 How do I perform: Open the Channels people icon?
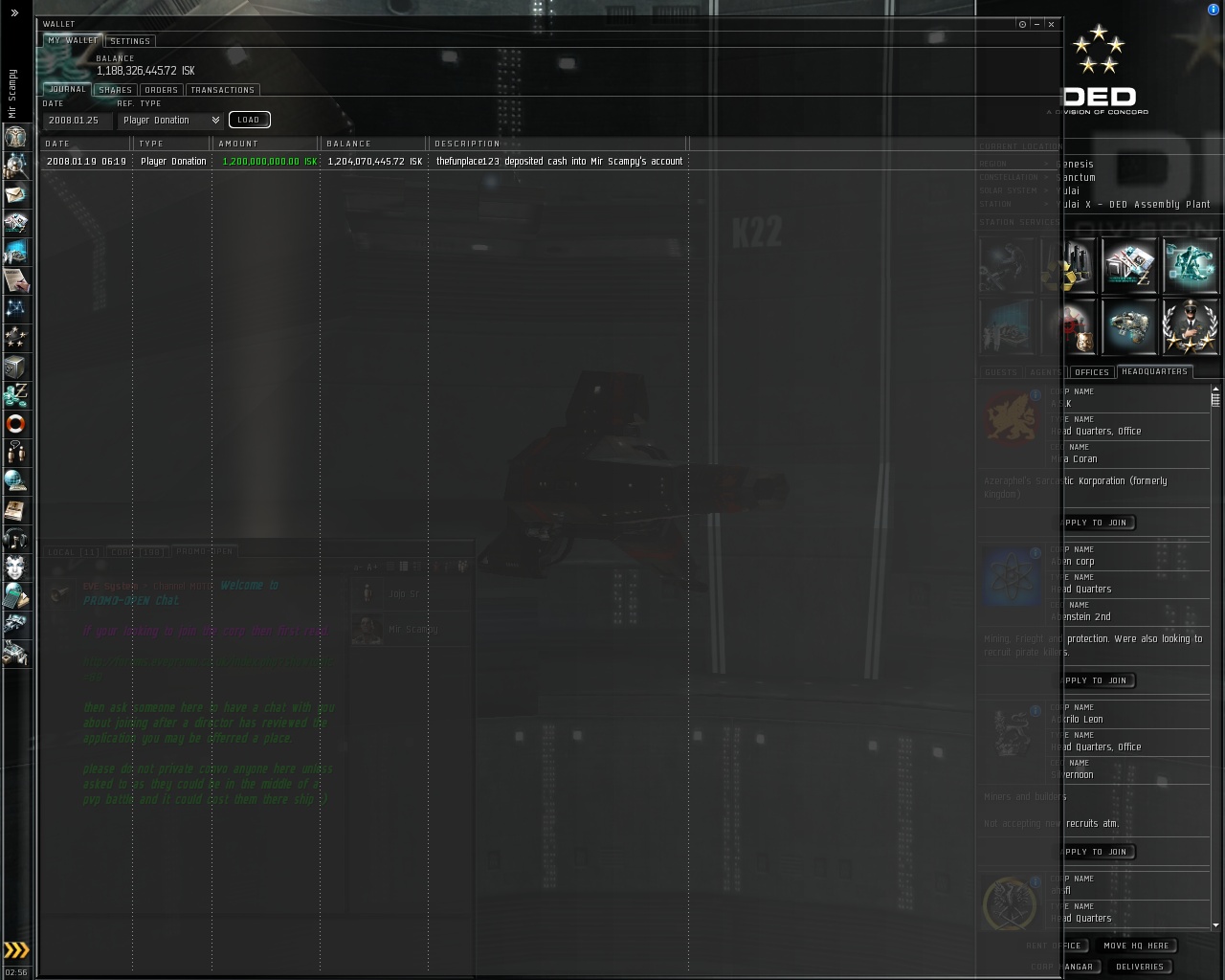pyautogui.click(x=16, y=453)
